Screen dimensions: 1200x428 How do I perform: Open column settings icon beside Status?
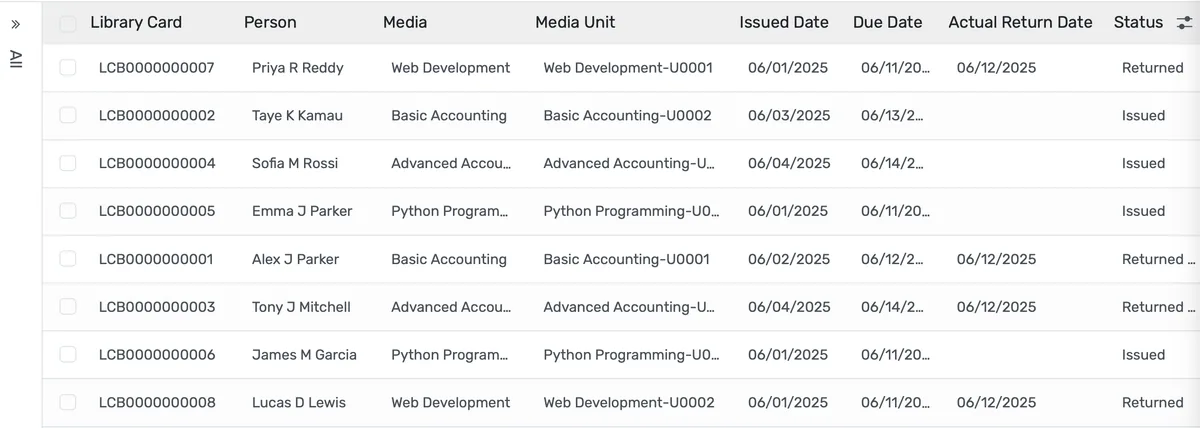(1184, 23)
